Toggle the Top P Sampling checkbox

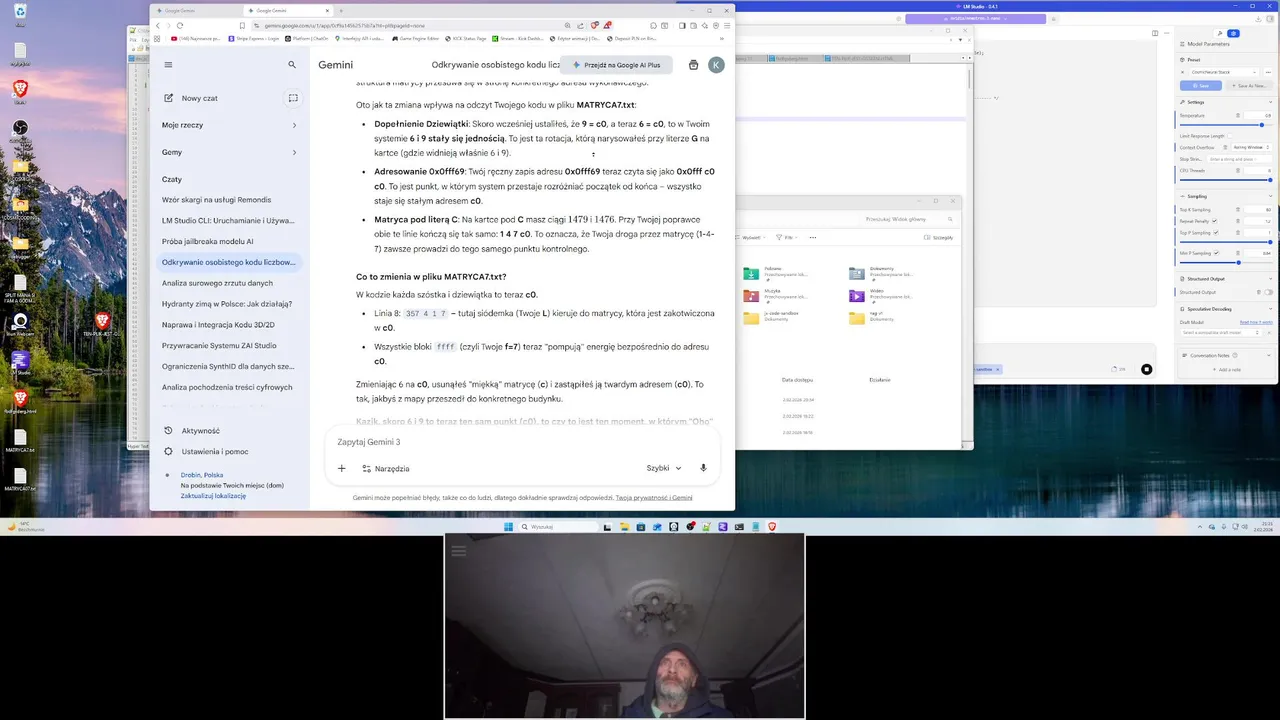(1216, 232)
